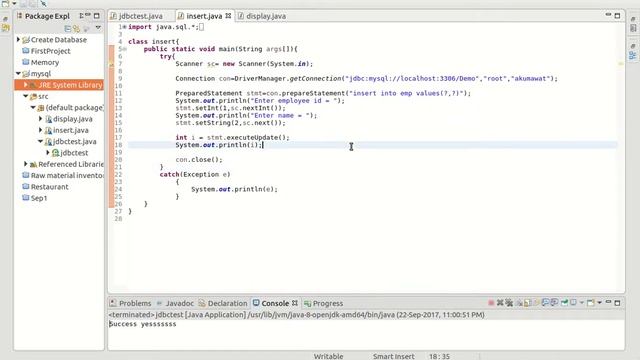Toggle import fold marker on line 1
Image resolution: width=640 pixels, height=360 pixels.
click(124, 27)
